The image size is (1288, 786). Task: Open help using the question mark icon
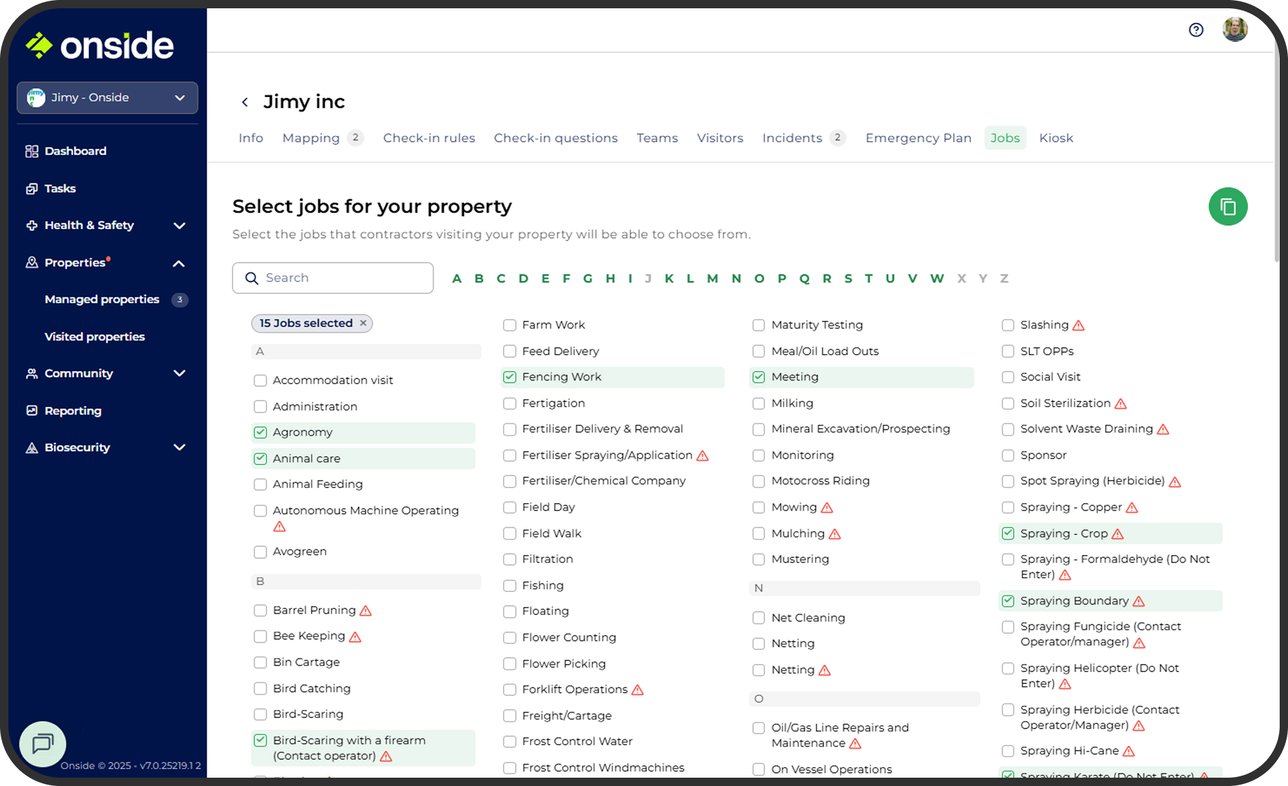click(x=1196, y=30)
